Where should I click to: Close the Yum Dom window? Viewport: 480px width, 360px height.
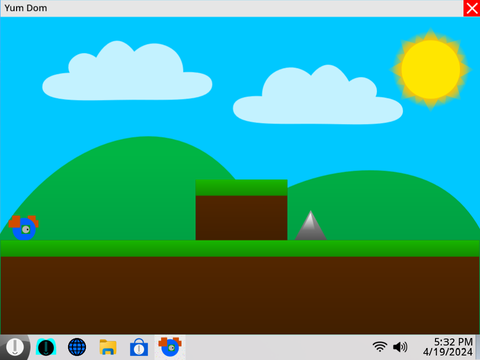[x=472, y=8]
